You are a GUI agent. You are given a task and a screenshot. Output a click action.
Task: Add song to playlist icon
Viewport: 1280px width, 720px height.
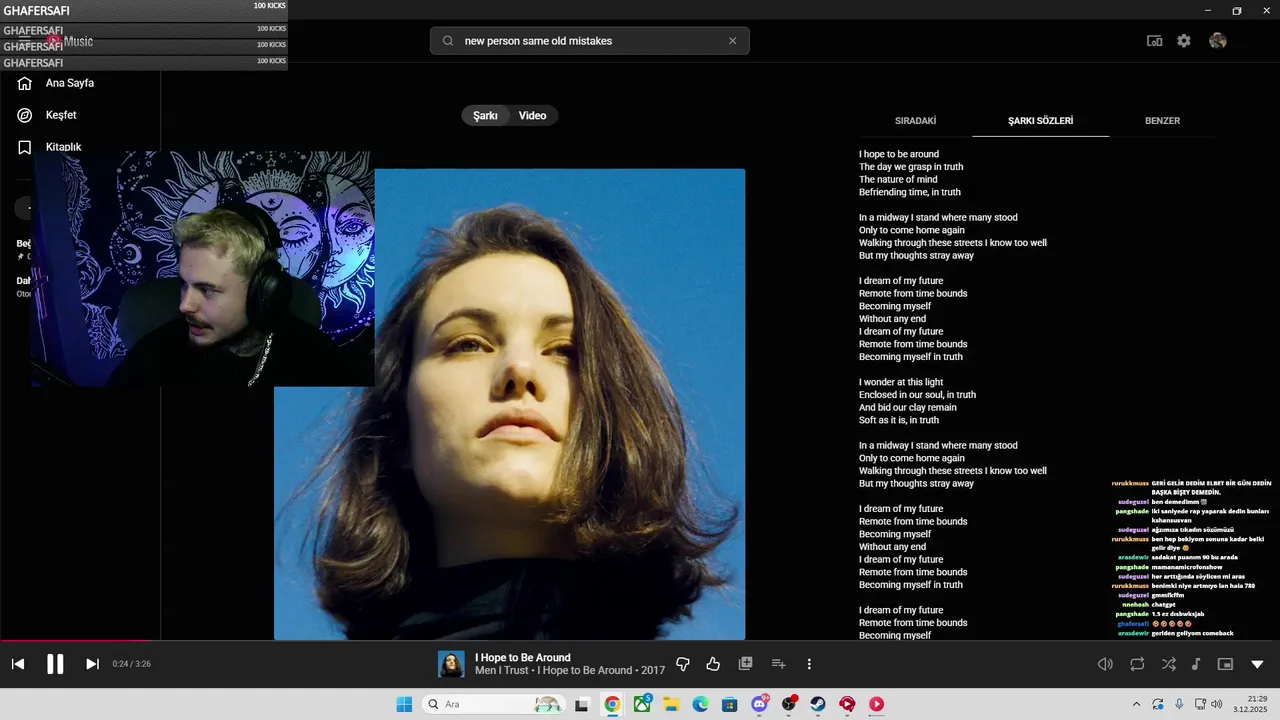pos(779,664)
